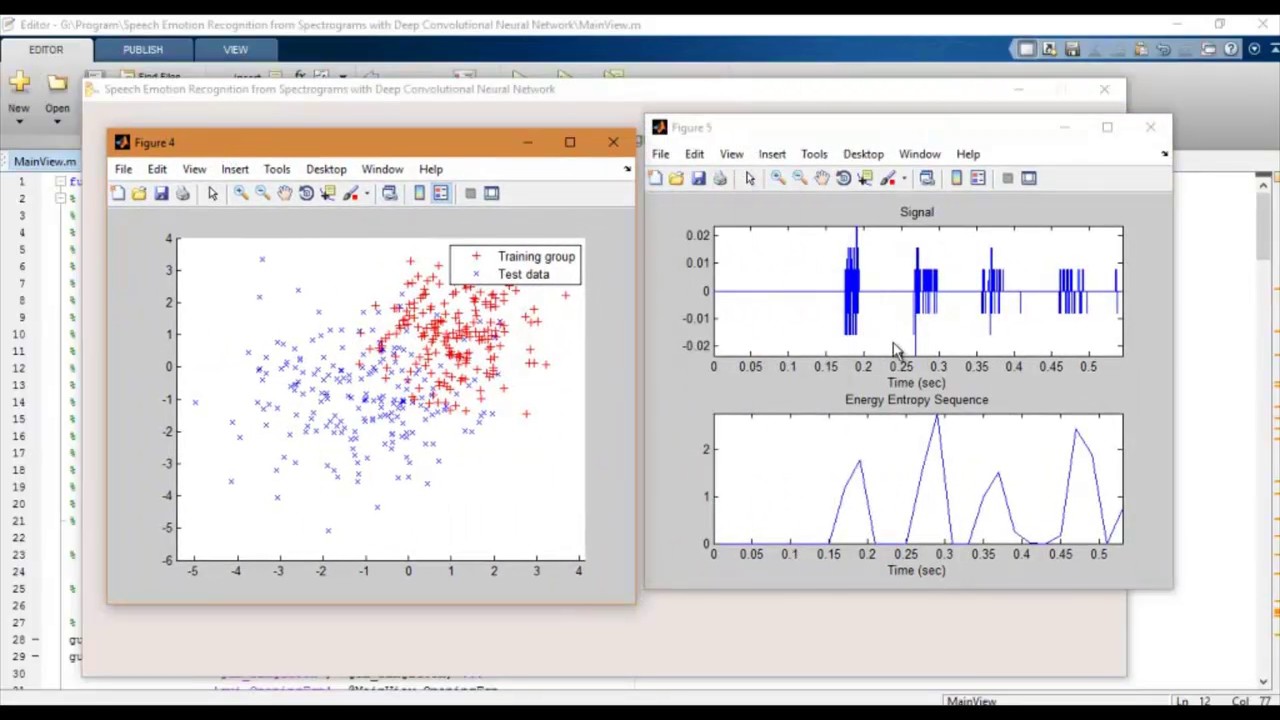Open View menu in Figure 4
Image resolution: width=1280 pixels, height=720 pixels.
point(194,169)
